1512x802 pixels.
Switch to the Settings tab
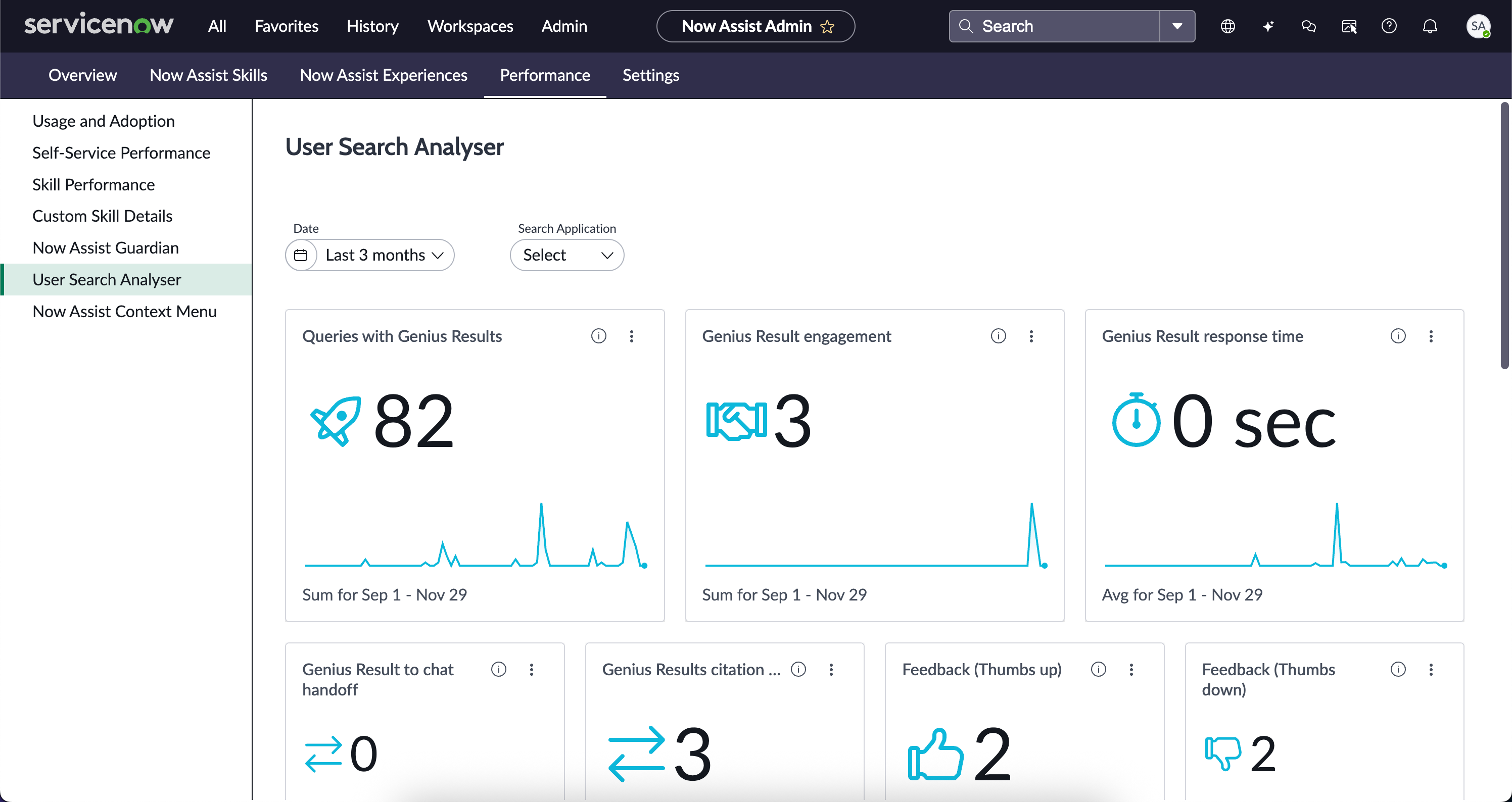click(x=651, y=75)
